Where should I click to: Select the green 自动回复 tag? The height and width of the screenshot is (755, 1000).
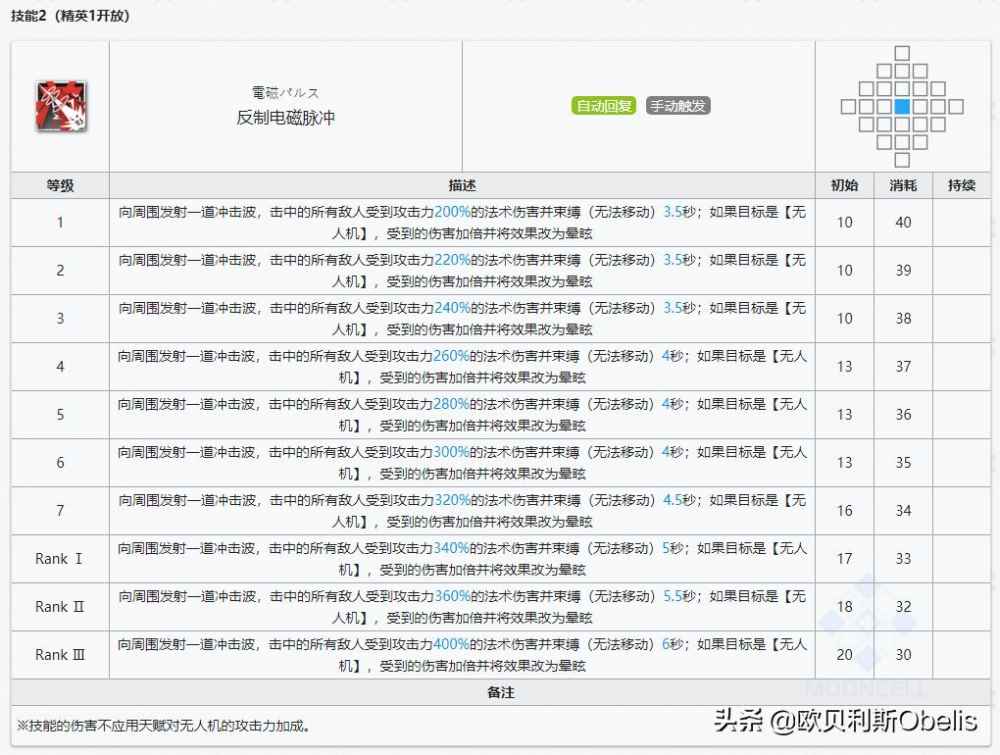[604, 106]
